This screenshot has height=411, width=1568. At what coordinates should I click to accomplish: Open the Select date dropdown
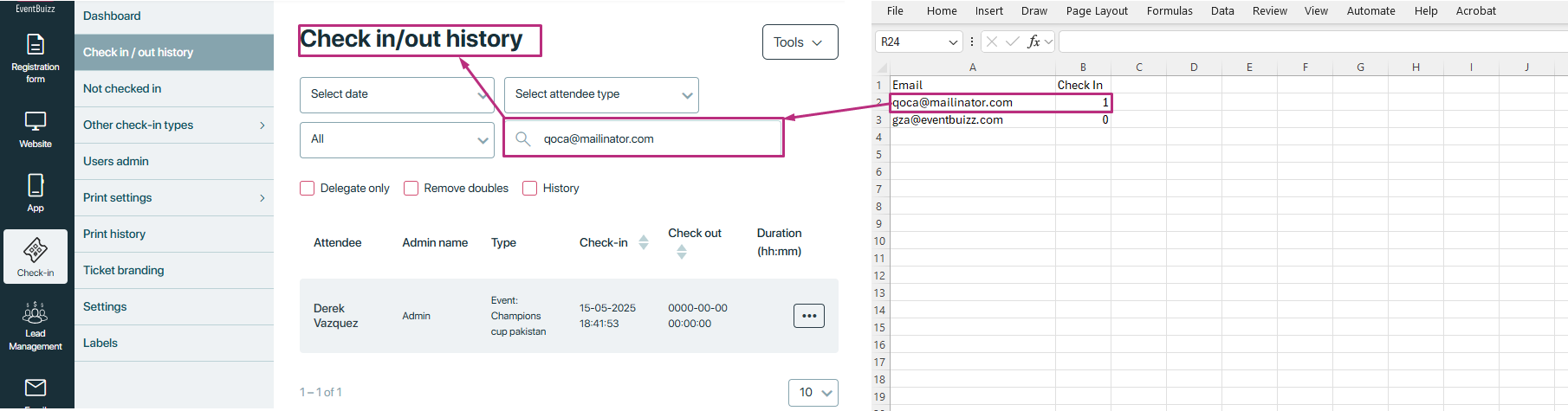397,94
